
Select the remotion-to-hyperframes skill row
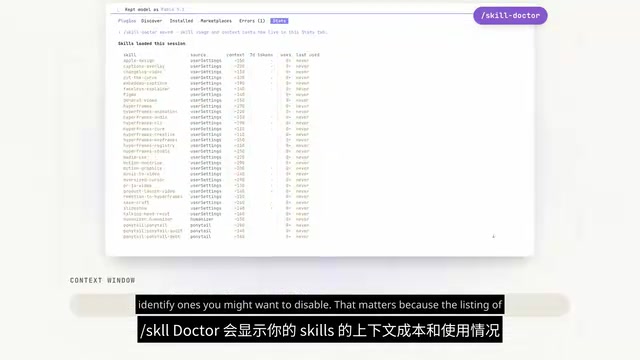pyautogui.click(x=216, y=196)
